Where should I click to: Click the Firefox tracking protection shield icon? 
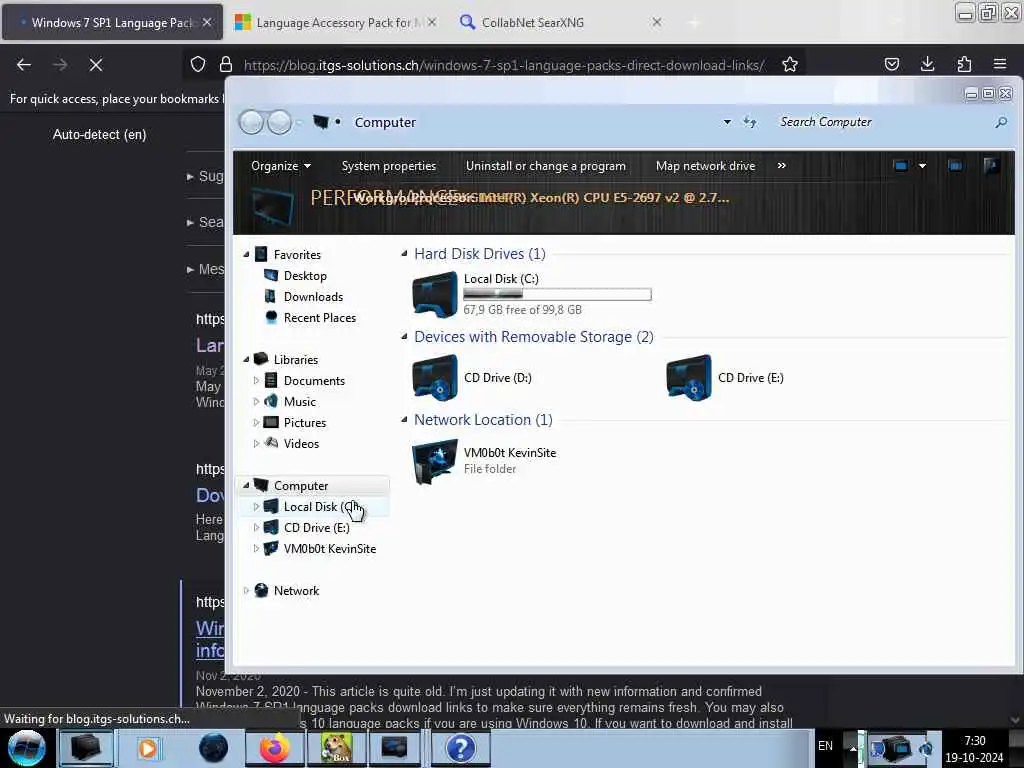click(x=198, y=64)
